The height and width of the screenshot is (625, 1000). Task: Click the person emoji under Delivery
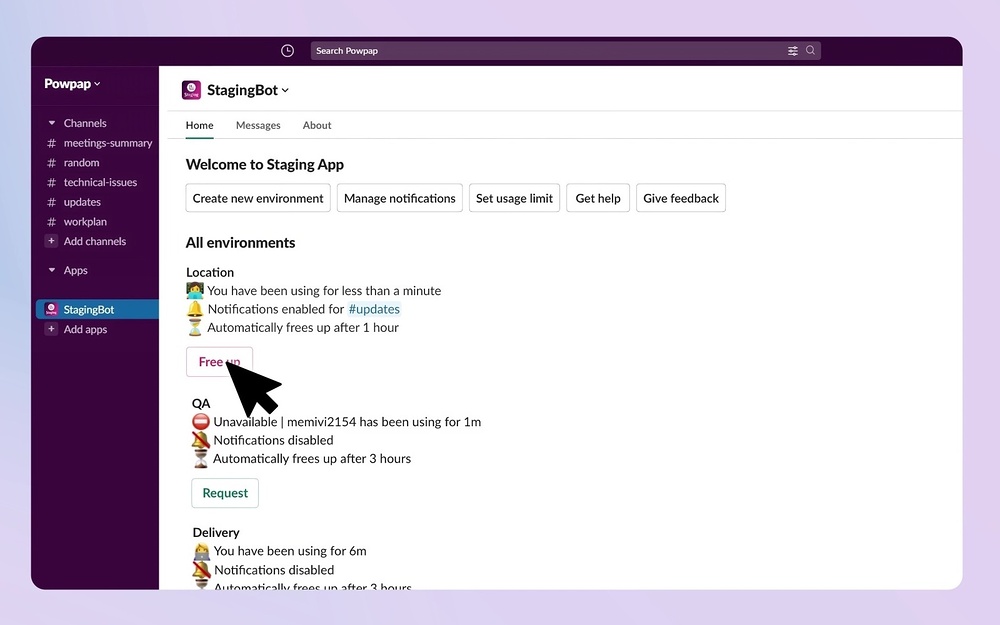pyautogui.click(x=202, y=551)
